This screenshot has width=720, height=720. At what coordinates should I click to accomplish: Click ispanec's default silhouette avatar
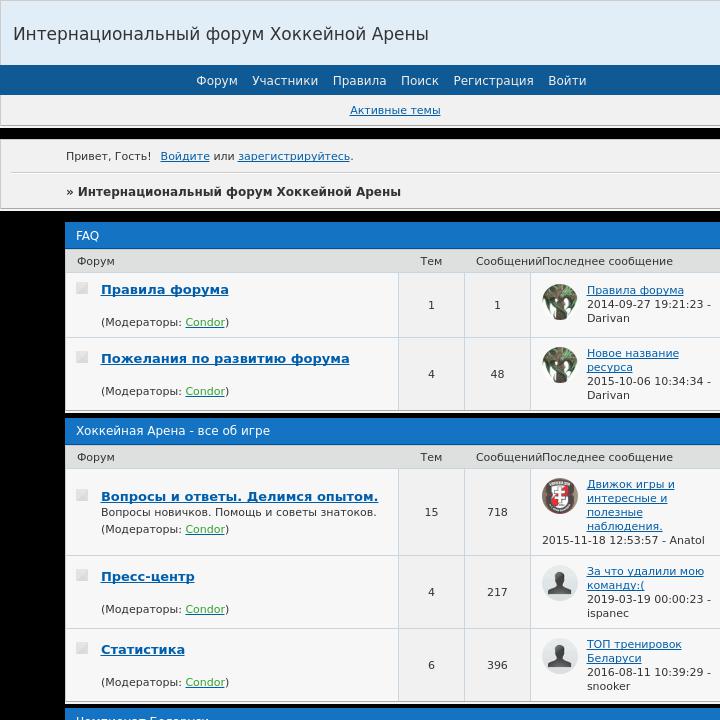pos(560,583)
